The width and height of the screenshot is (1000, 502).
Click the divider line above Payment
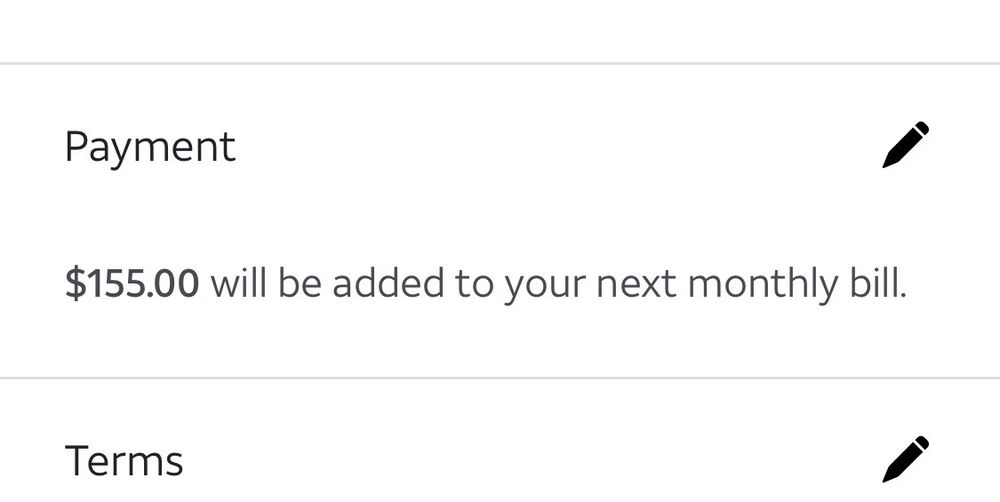point(500,63)
